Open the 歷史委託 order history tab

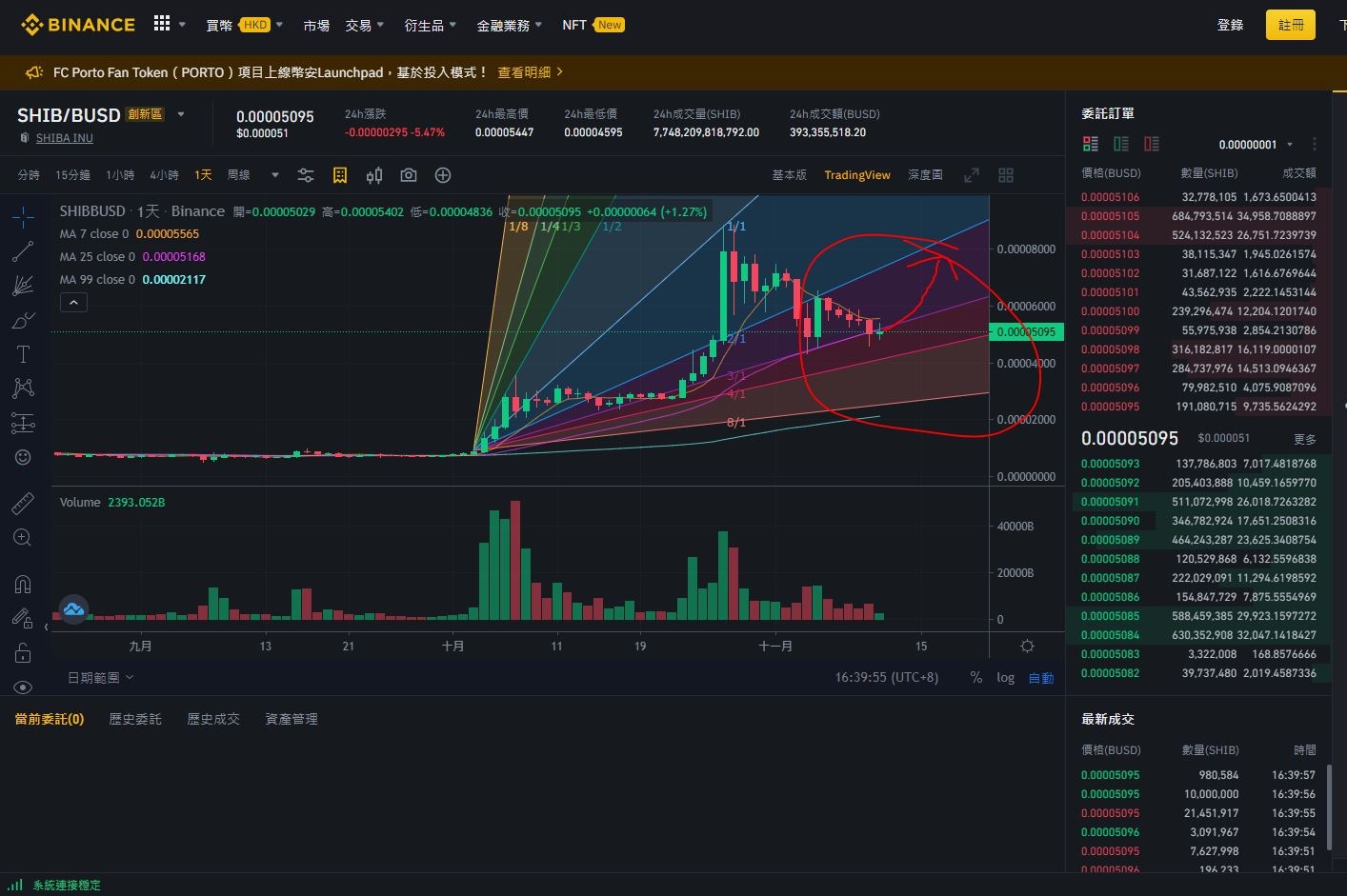(x=135, y=719)
